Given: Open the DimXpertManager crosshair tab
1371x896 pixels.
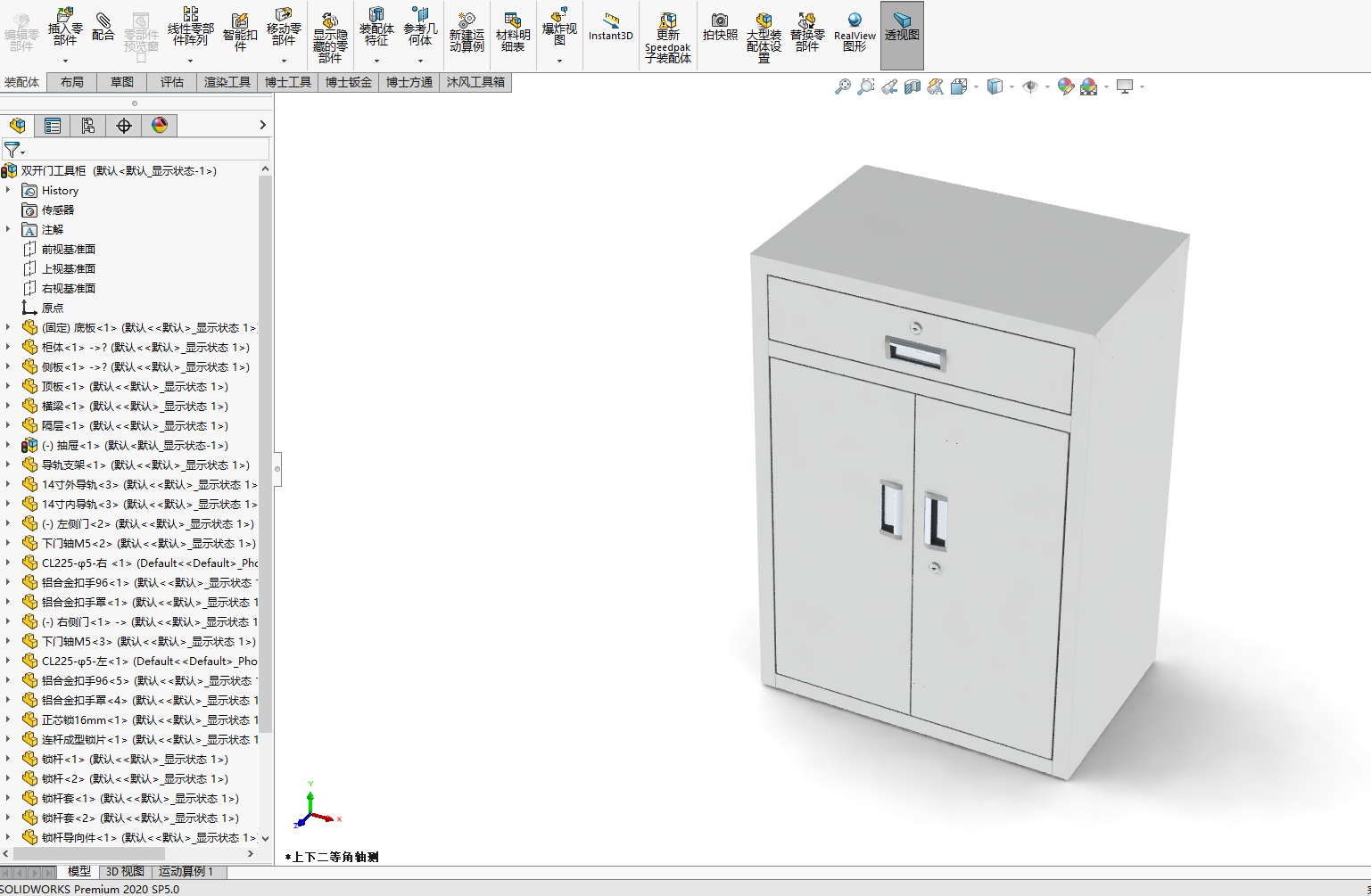Looking at the screenshot, I should click(x=124, y=126).
